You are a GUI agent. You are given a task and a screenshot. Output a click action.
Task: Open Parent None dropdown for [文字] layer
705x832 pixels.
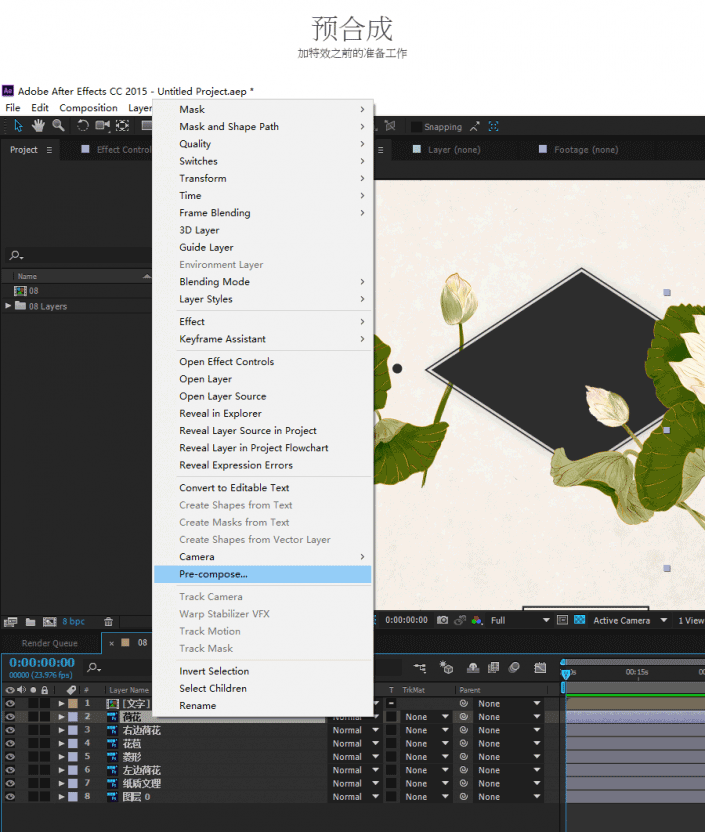tap(509, 704)
